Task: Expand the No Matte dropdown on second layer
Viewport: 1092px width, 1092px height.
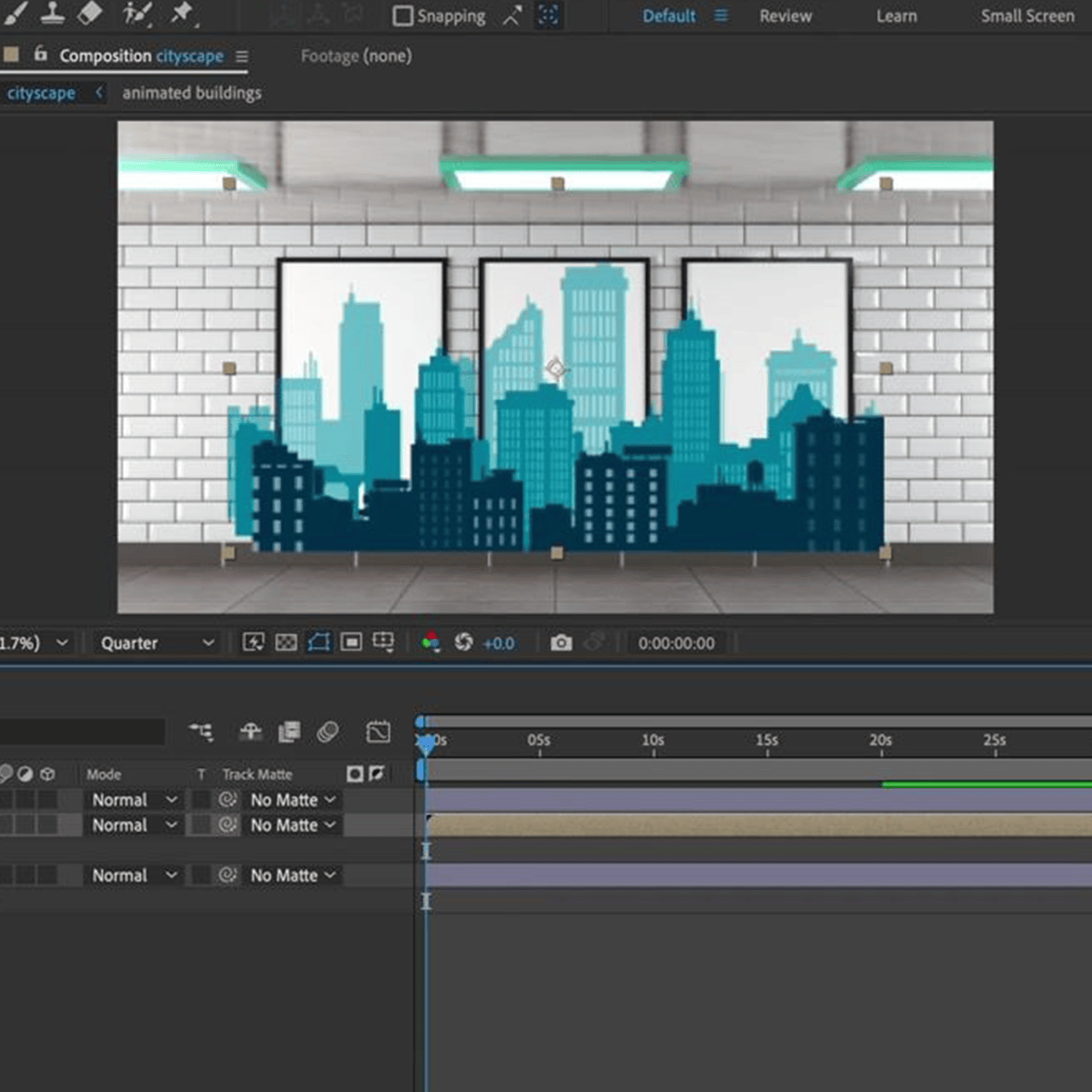Action: (292, 825)
